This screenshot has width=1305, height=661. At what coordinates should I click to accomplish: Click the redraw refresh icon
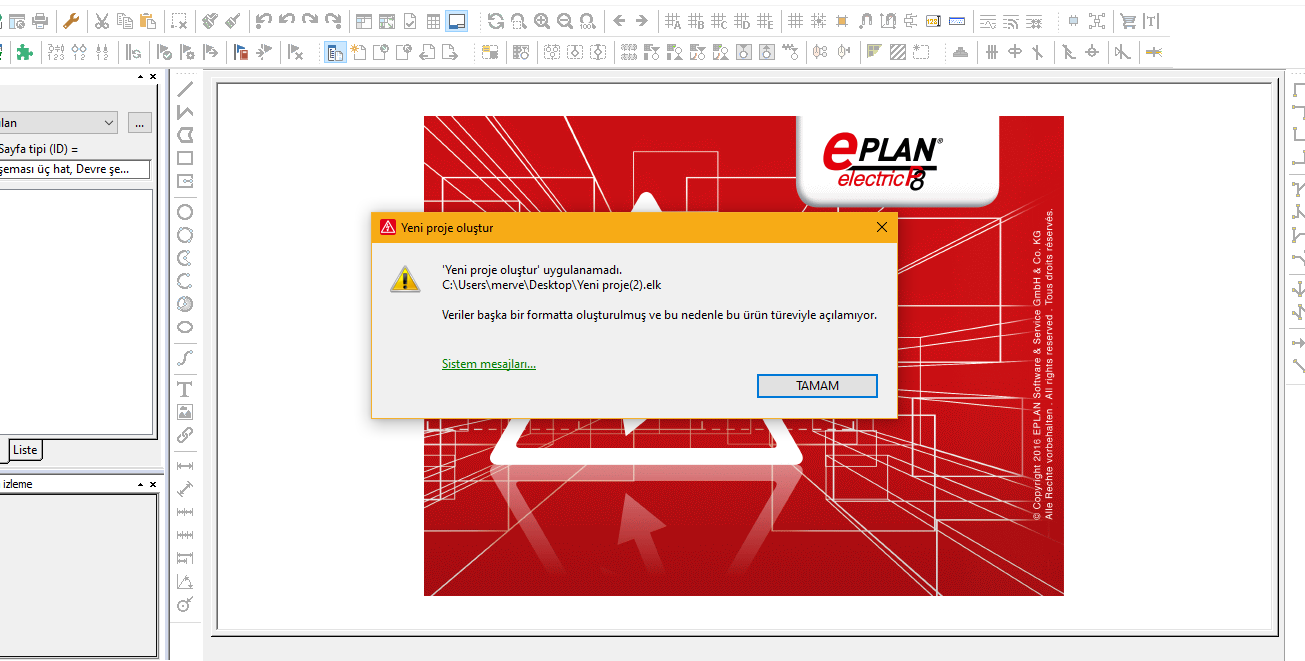point(496,20)
